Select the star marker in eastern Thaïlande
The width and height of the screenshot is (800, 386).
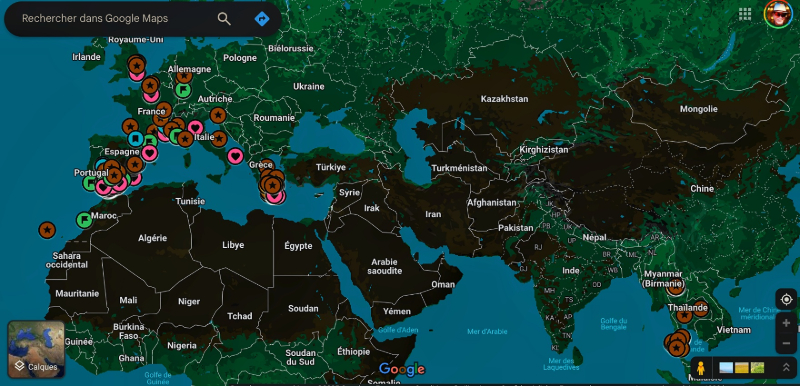[701, 308]
